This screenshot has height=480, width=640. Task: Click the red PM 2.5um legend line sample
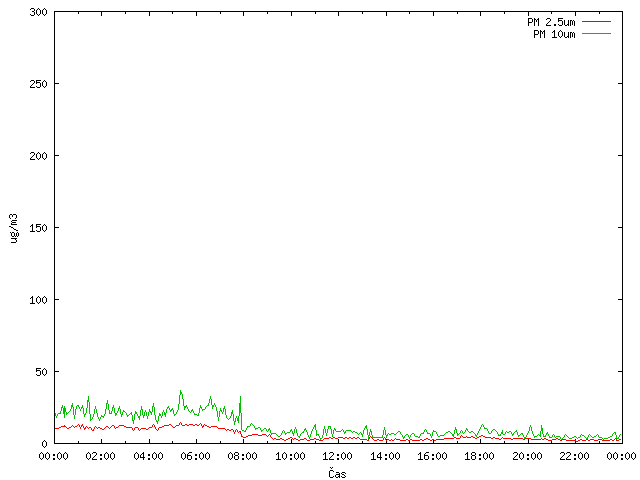(x=596, y=22)
